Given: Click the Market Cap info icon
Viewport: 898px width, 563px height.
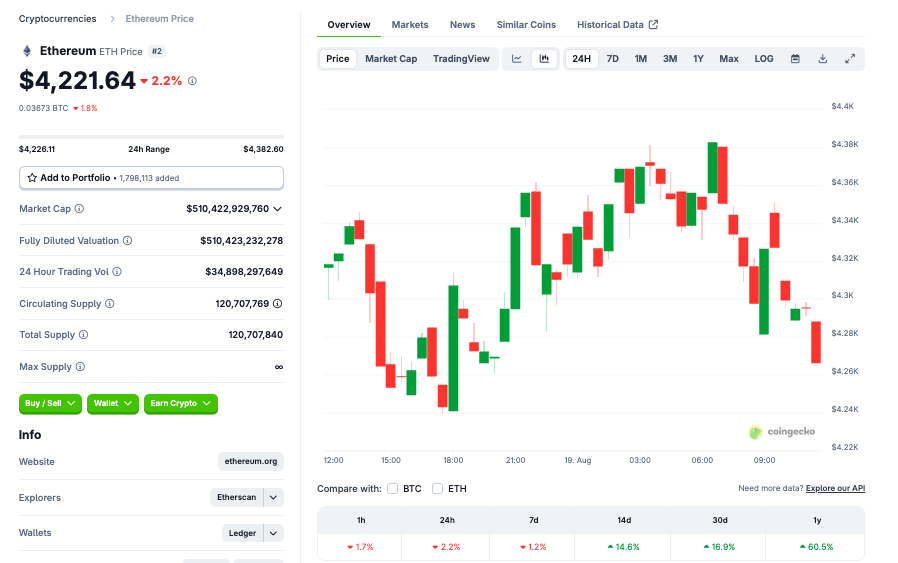Looking at the screenshot, I should point(80,208).
